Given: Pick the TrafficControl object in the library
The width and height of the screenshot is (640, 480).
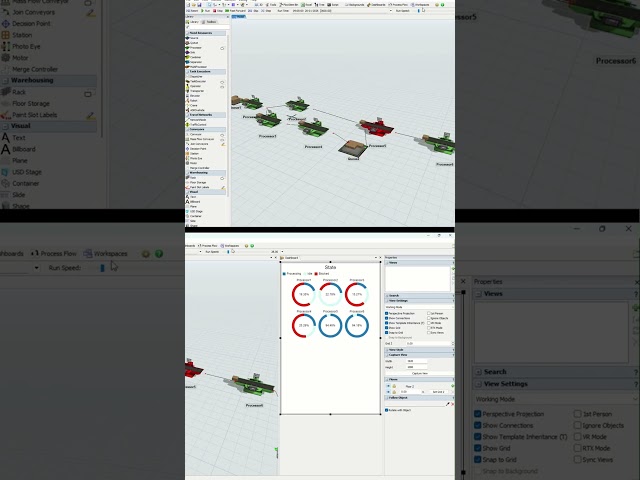Looking at the screenshot, I should tap(196, 124).
